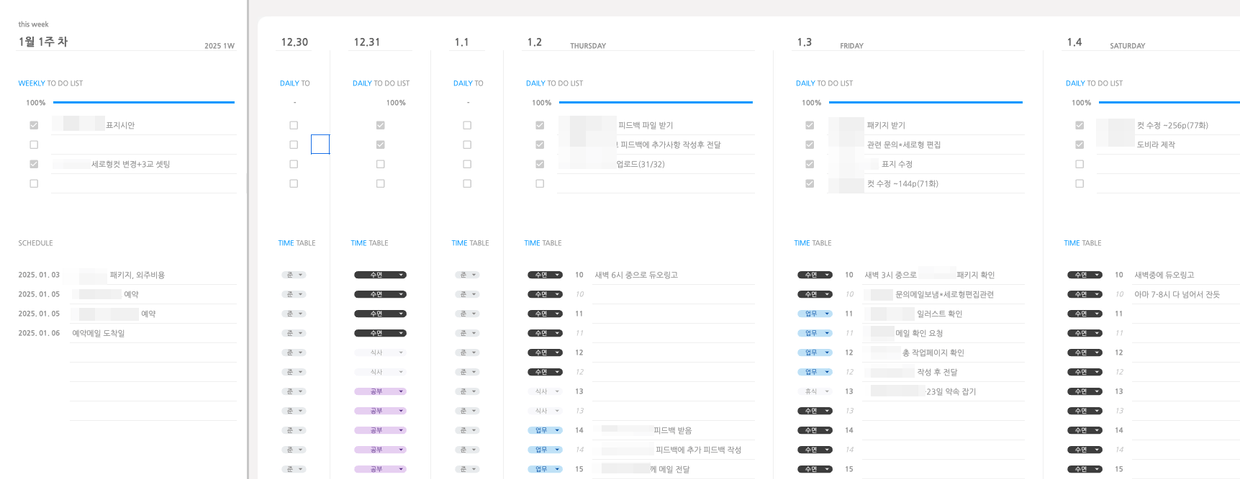1240x479 pixels.
Task: Open the 수면 dropdown beside 아마 7-8시 다 넘어서 잔듯
Action: (x=1085, y=295)
